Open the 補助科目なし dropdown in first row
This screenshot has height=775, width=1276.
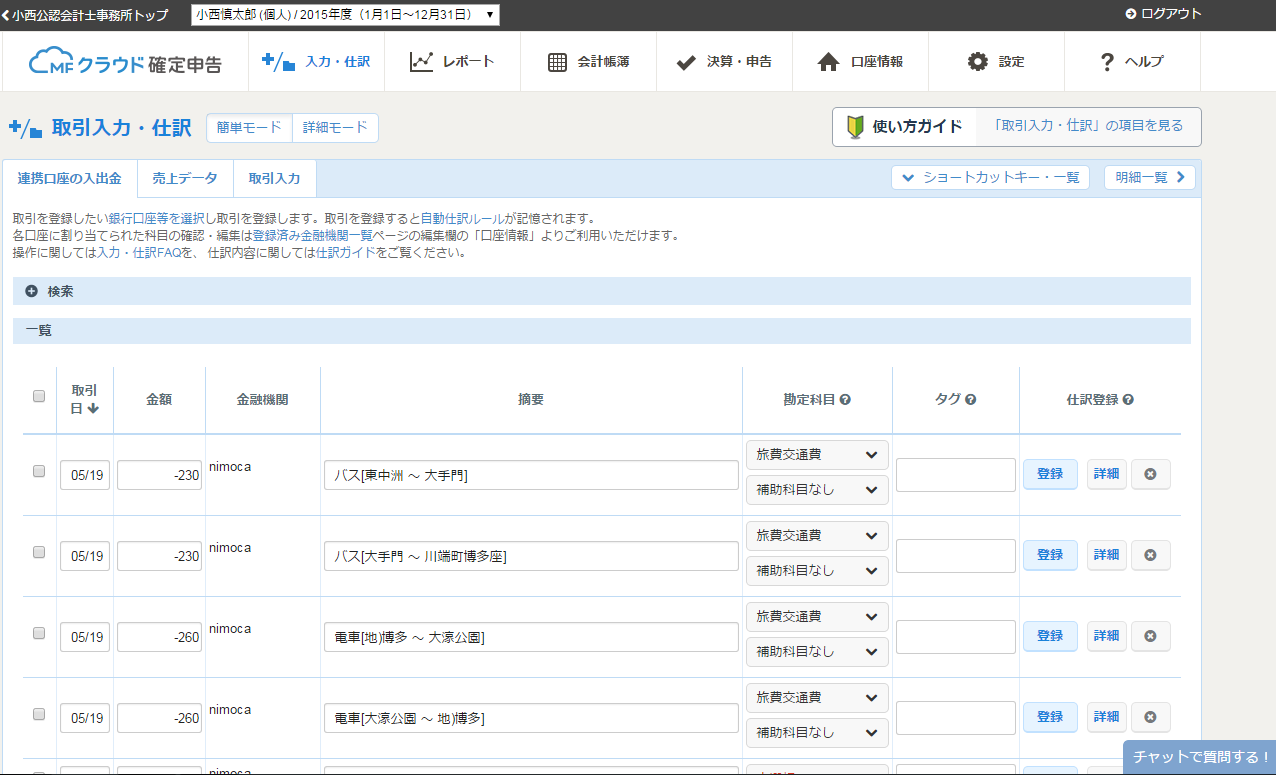point(817,490)
